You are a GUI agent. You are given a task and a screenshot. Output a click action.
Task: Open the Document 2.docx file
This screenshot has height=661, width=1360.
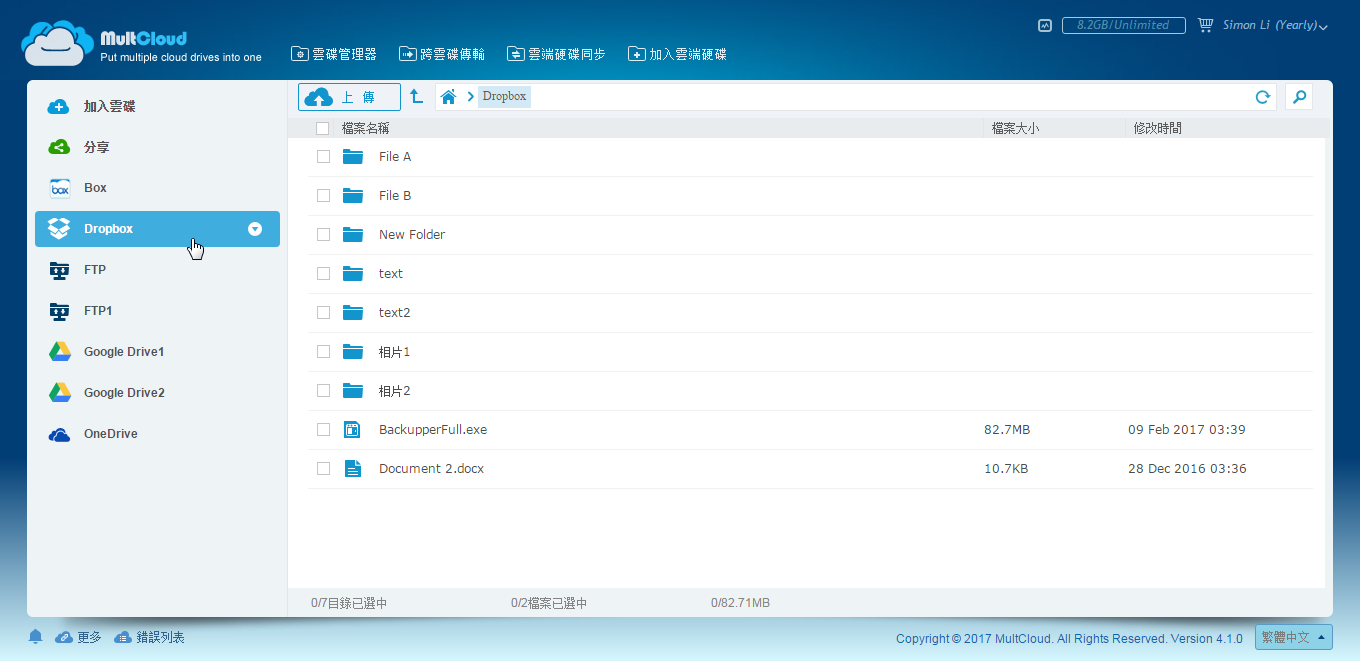pyautogui.click(x=431, y=469)
